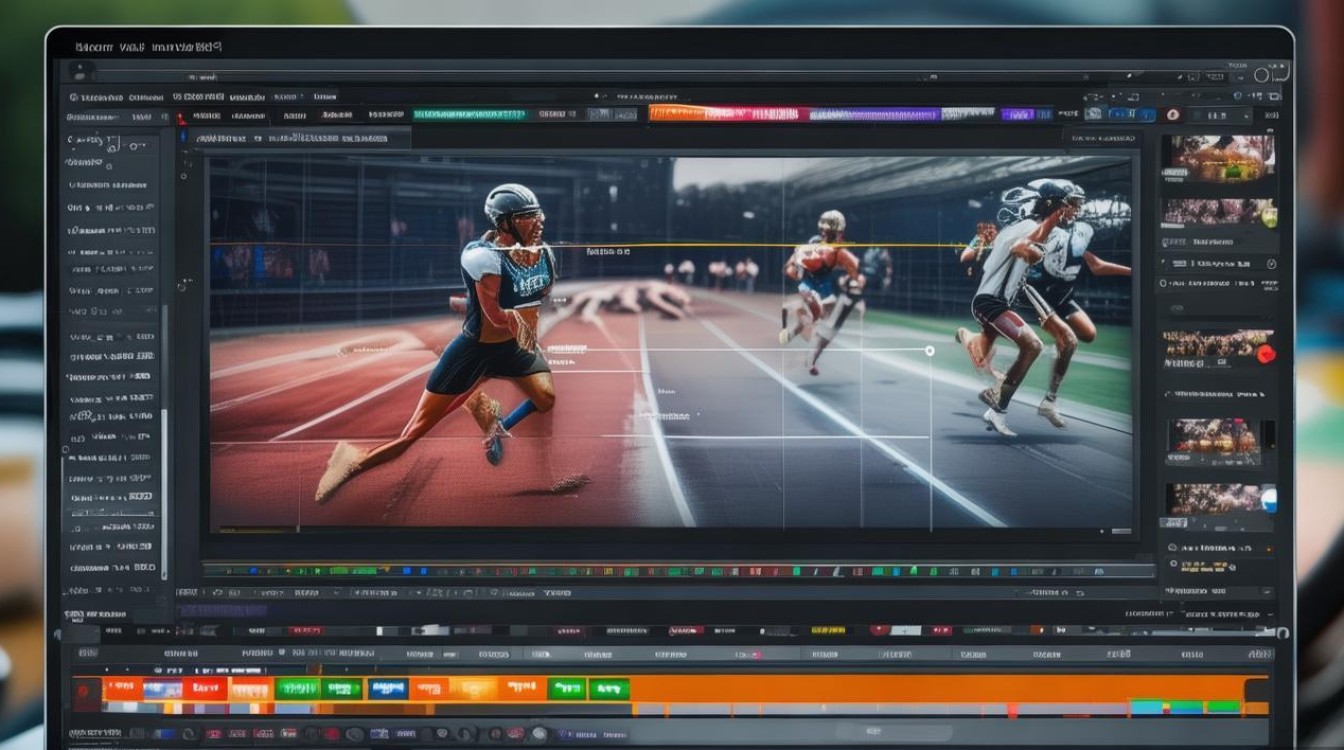The width and height of the screenshot is (1344, 750).
Task: Click the purple segment of the top color strip
Action: point(875,114)
